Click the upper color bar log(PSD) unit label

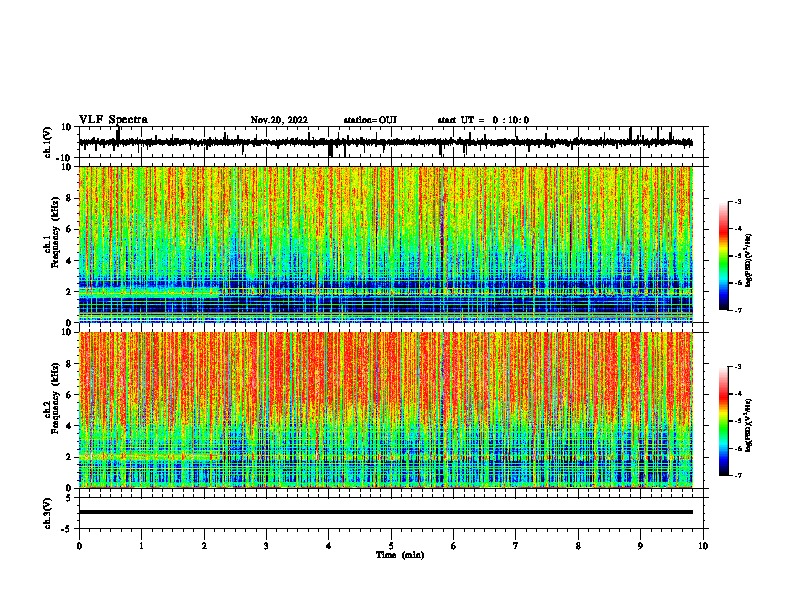tap(748, 261)
